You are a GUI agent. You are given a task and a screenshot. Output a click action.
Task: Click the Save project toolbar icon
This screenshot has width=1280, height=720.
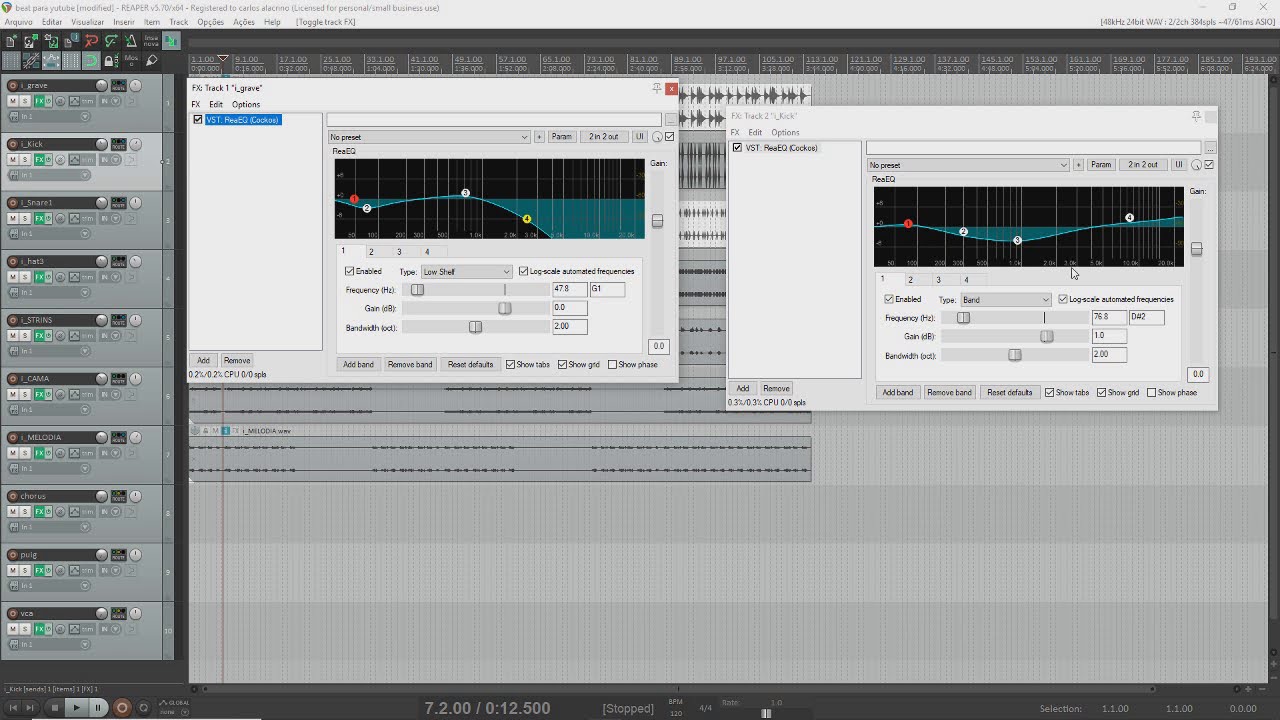(51, 41)
